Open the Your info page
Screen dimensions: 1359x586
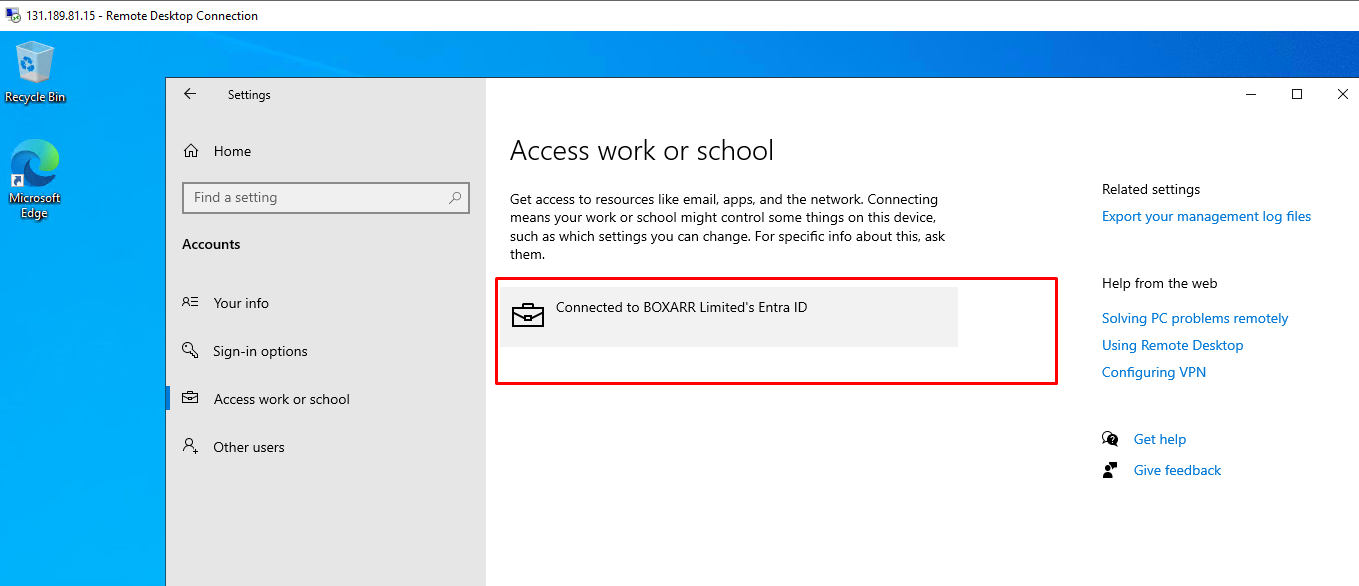tap(325, 303)
